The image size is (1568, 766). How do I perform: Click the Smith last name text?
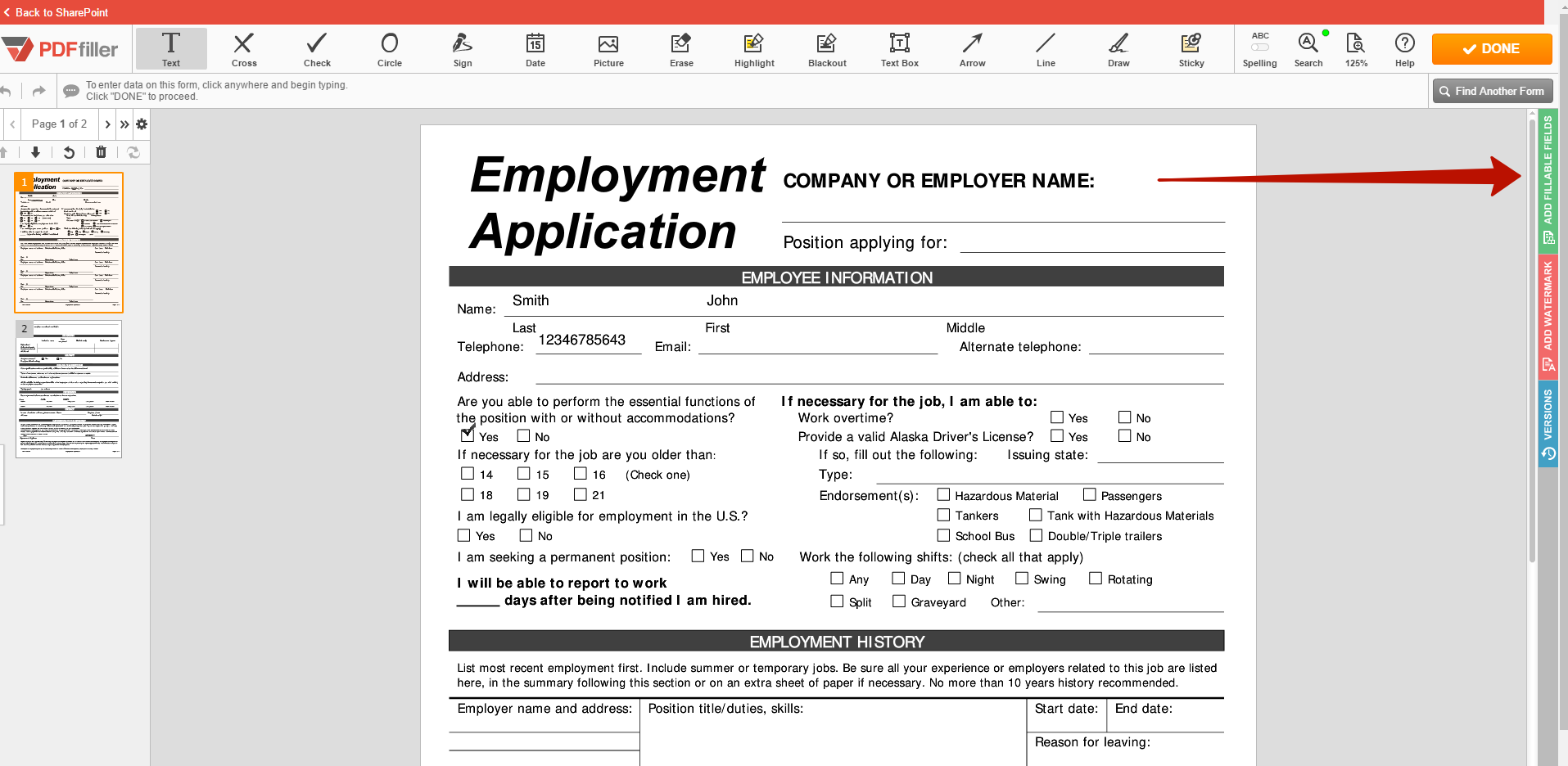(531, 301)
